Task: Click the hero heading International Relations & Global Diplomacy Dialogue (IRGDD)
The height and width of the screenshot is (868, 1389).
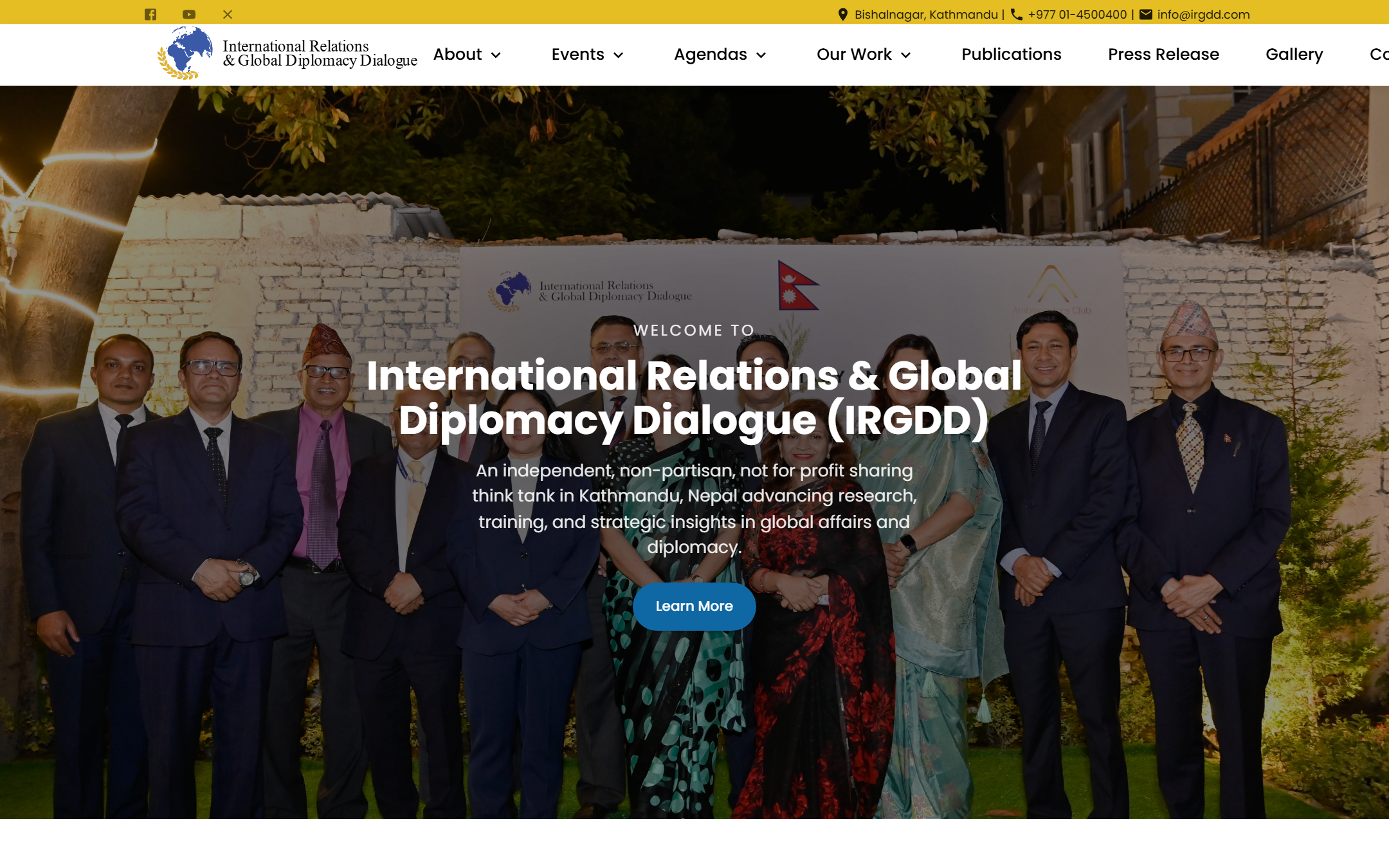Action: (x=694, y=398)
